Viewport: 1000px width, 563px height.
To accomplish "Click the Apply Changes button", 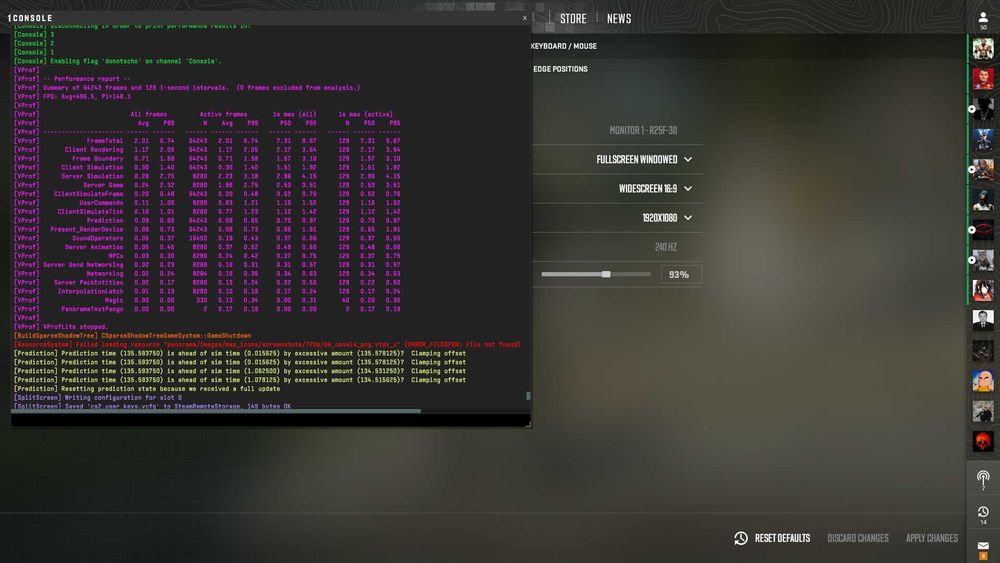I will click(x=932, y=538).
